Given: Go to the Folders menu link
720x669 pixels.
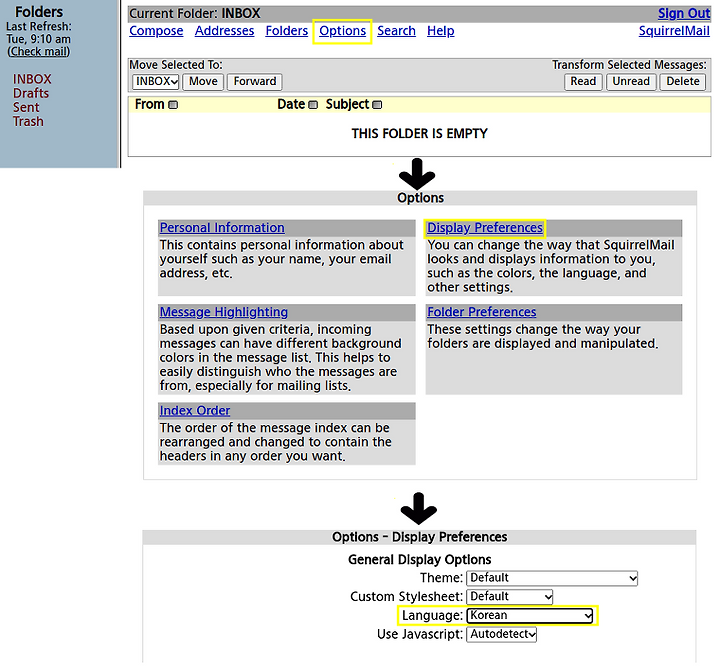Looking at the screenshot, I should pos(287,31).
